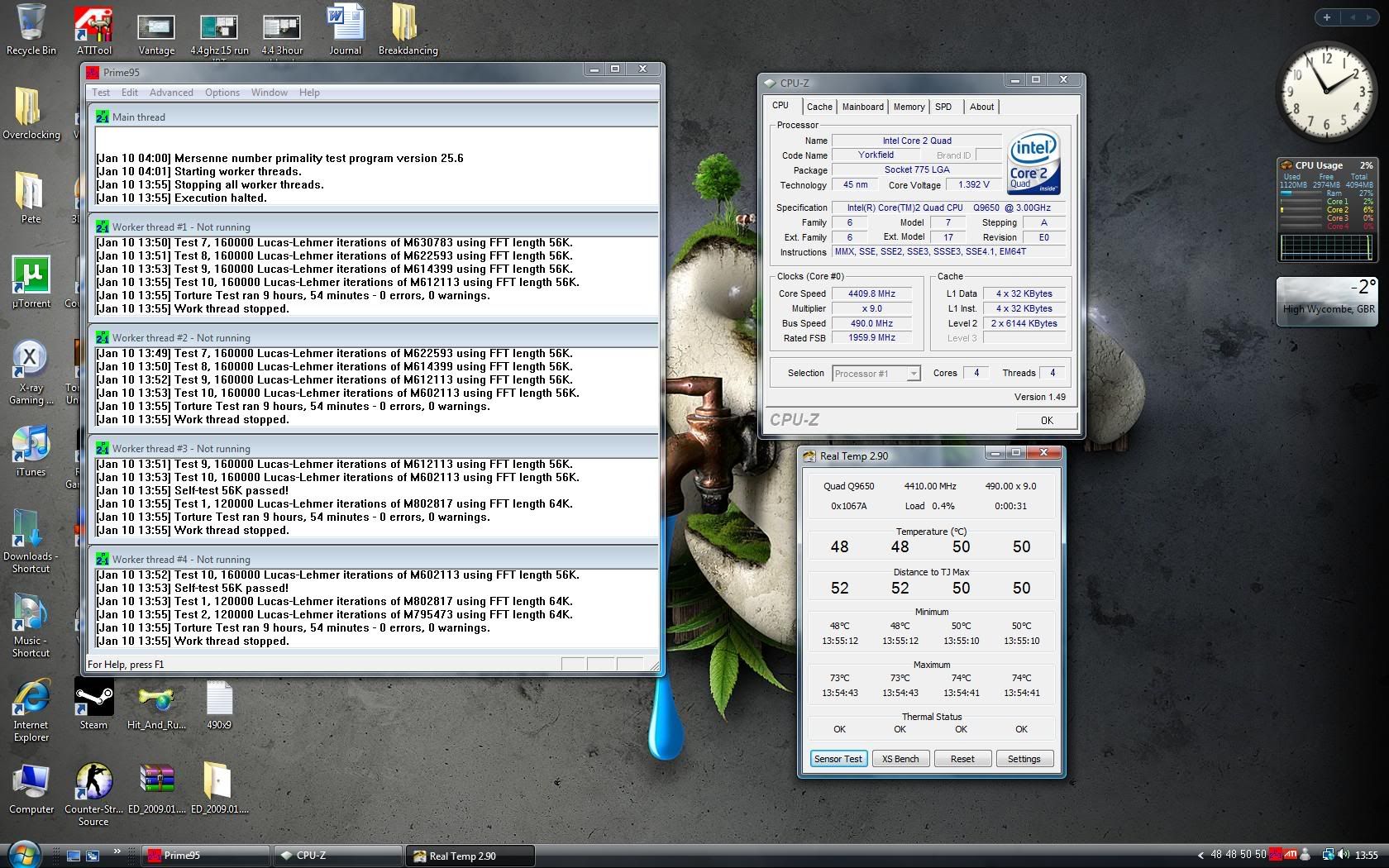
Task: Open the Pete folder on desktop
Action: pyautogui.click(x=31, y=198)
